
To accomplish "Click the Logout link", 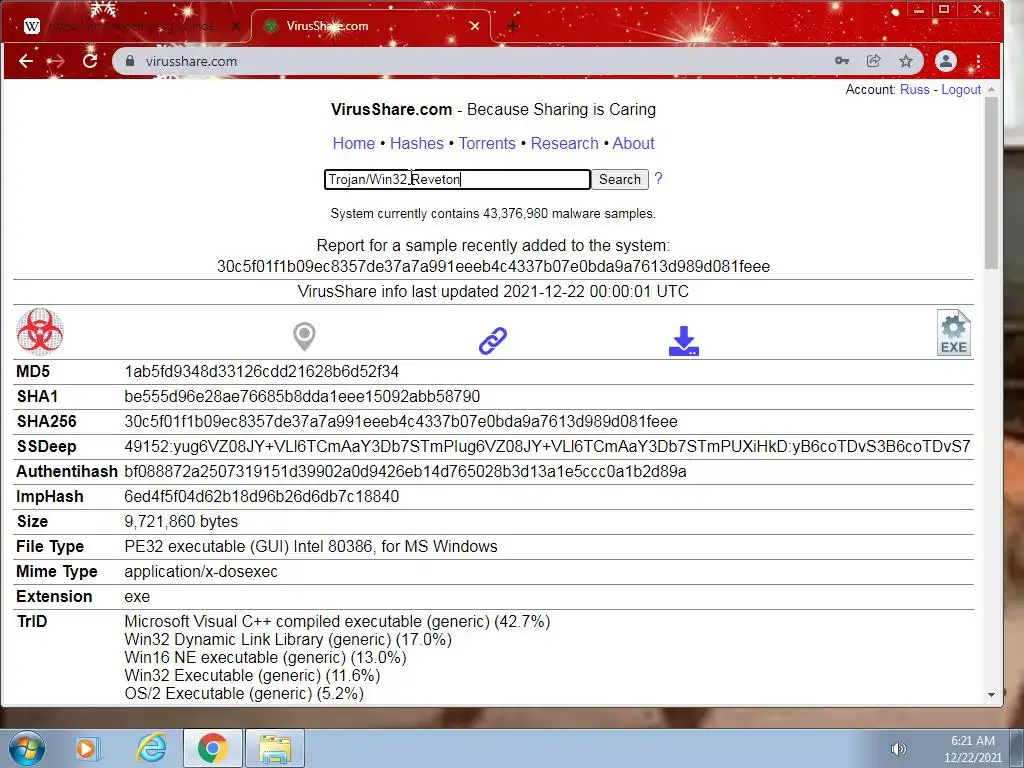I will [x=961, y=89].
